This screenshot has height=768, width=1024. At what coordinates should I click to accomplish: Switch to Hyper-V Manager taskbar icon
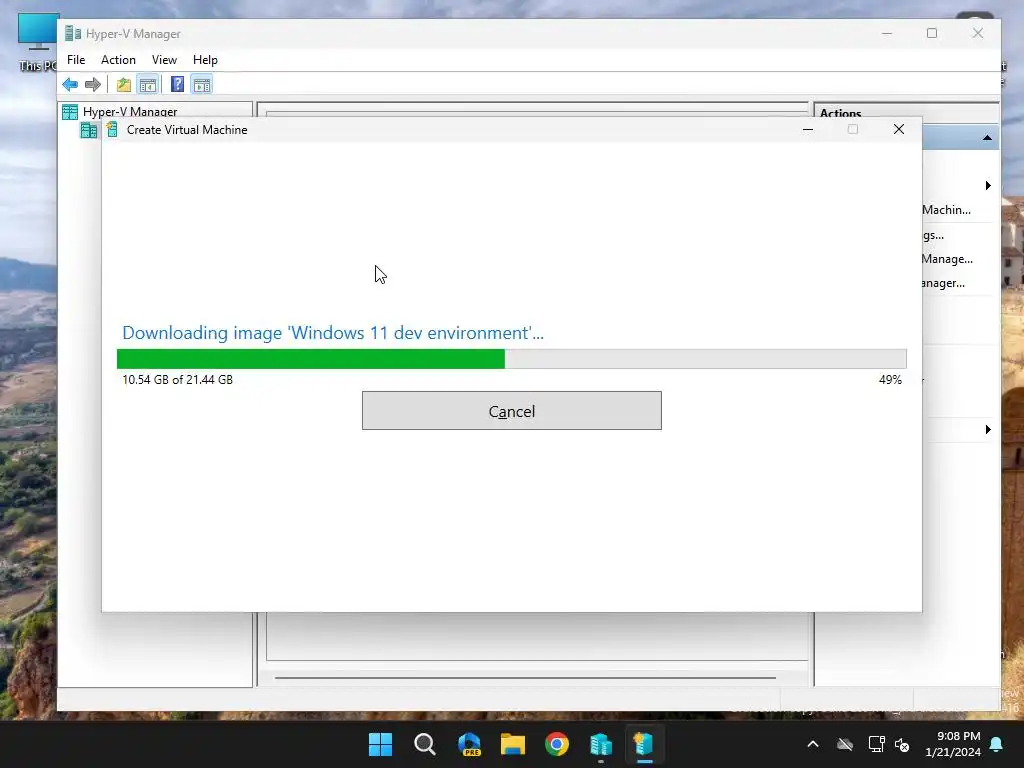point(601,744)
